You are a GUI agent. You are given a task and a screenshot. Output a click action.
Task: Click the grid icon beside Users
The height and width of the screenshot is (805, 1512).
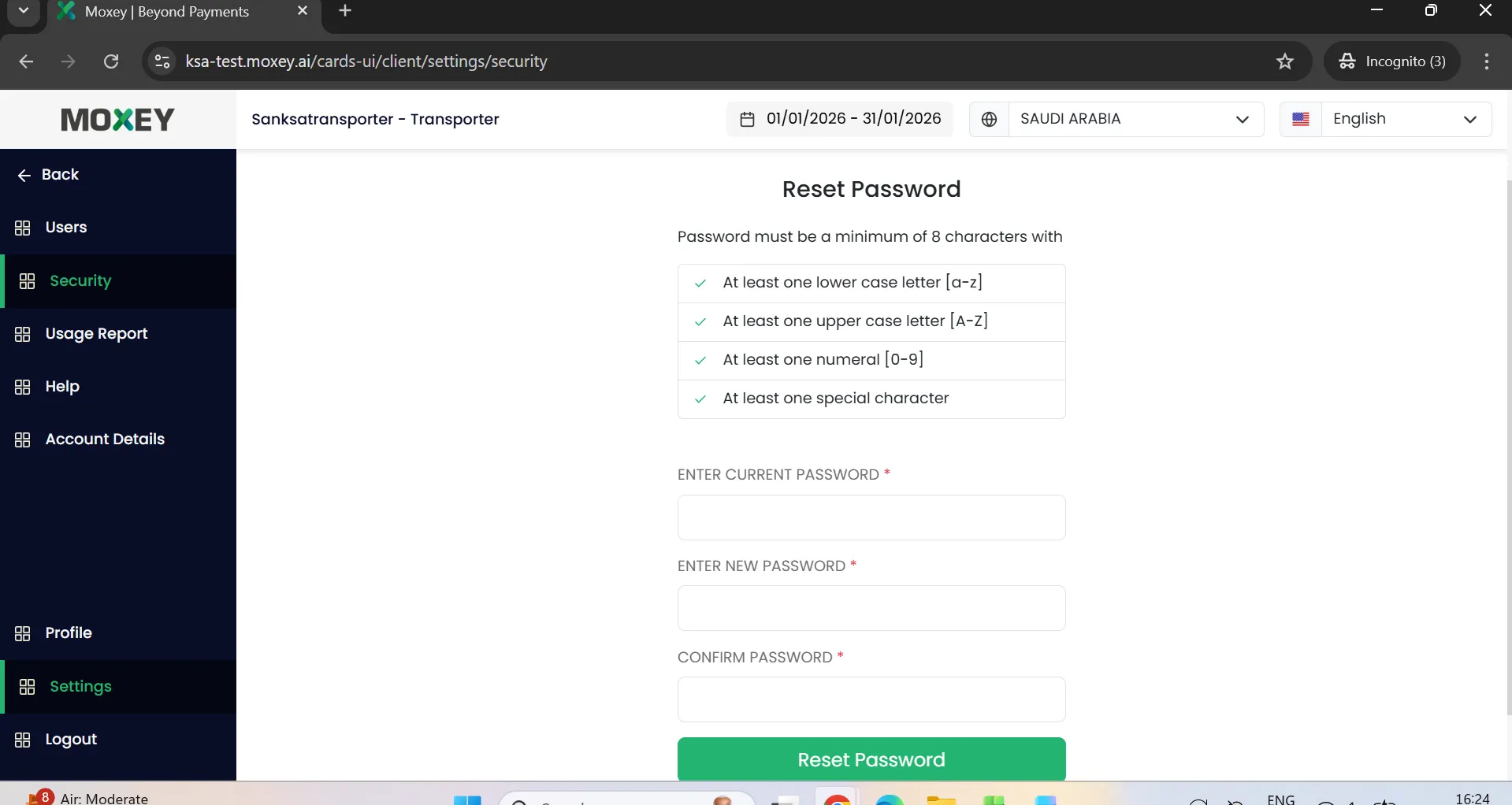point(23,228)
